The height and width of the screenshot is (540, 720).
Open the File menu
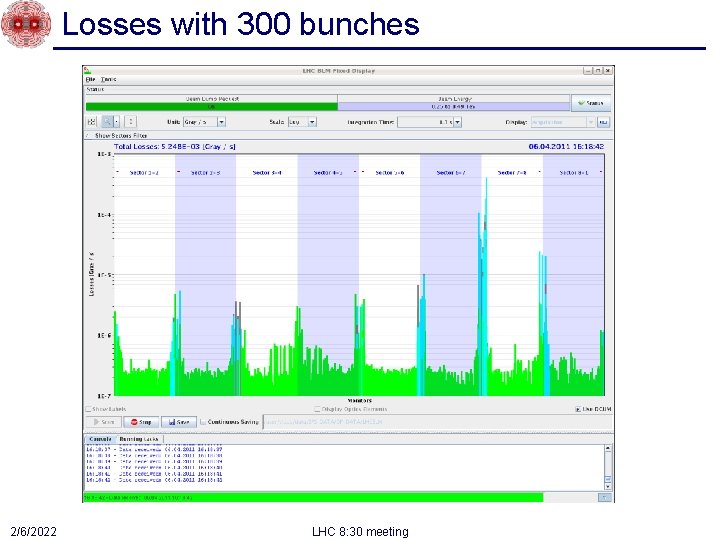coord(90,79)
